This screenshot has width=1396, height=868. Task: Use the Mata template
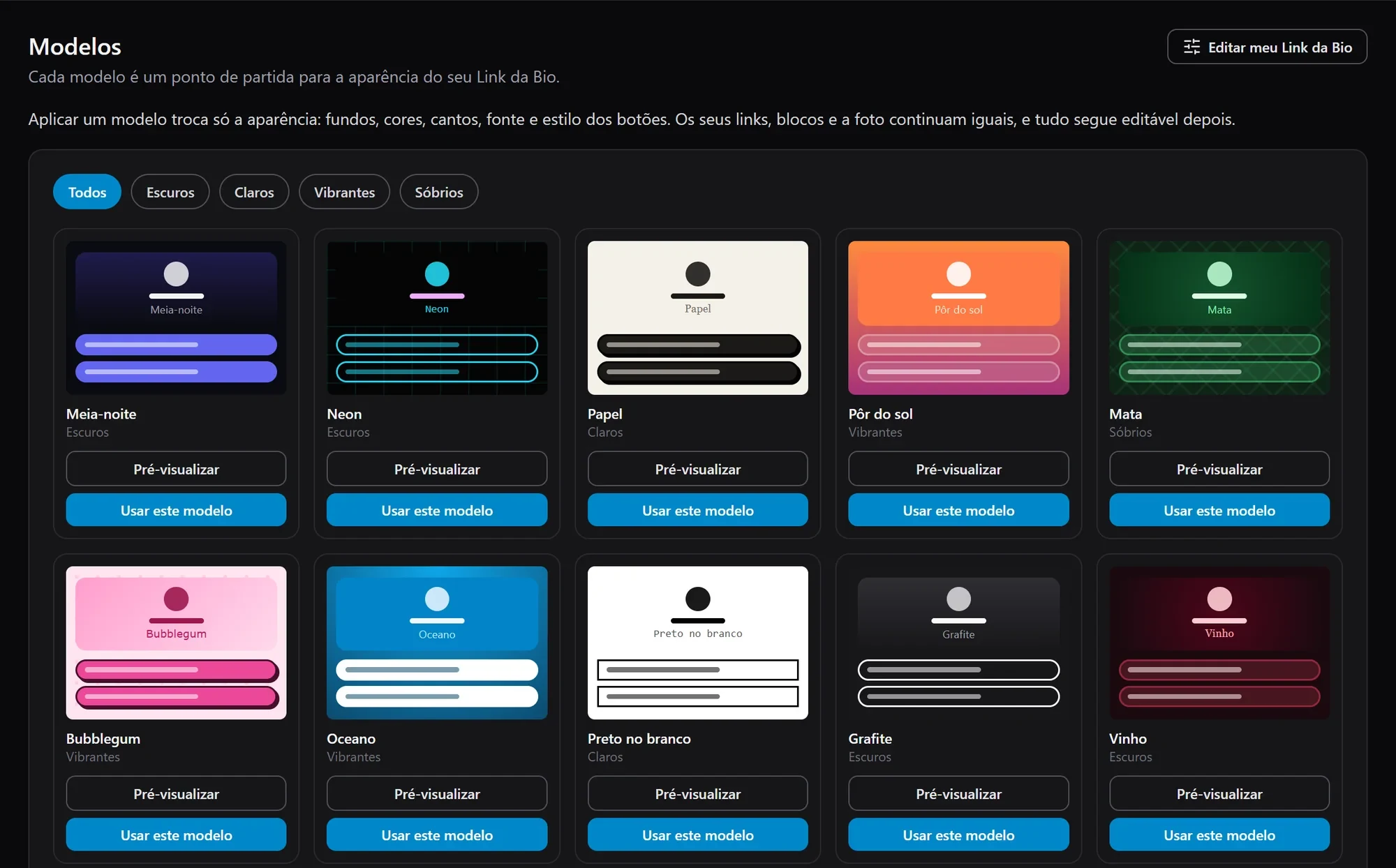click(1219, 510)
